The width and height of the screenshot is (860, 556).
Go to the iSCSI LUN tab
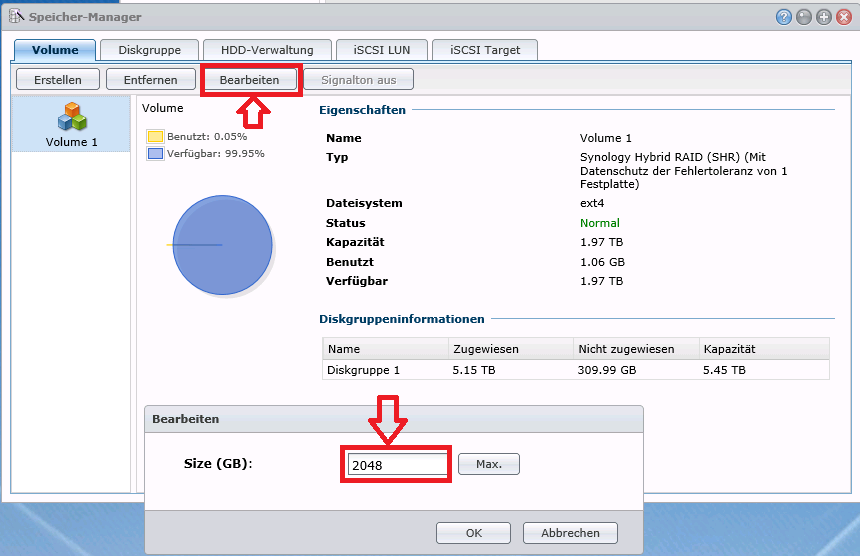tap(382, 50)
